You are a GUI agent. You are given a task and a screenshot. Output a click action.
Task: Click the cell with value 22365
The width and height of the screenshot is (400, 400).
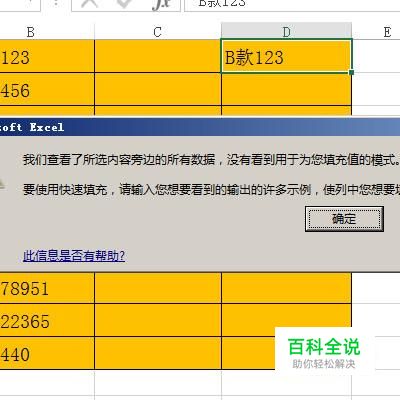(x=47, y=320)
